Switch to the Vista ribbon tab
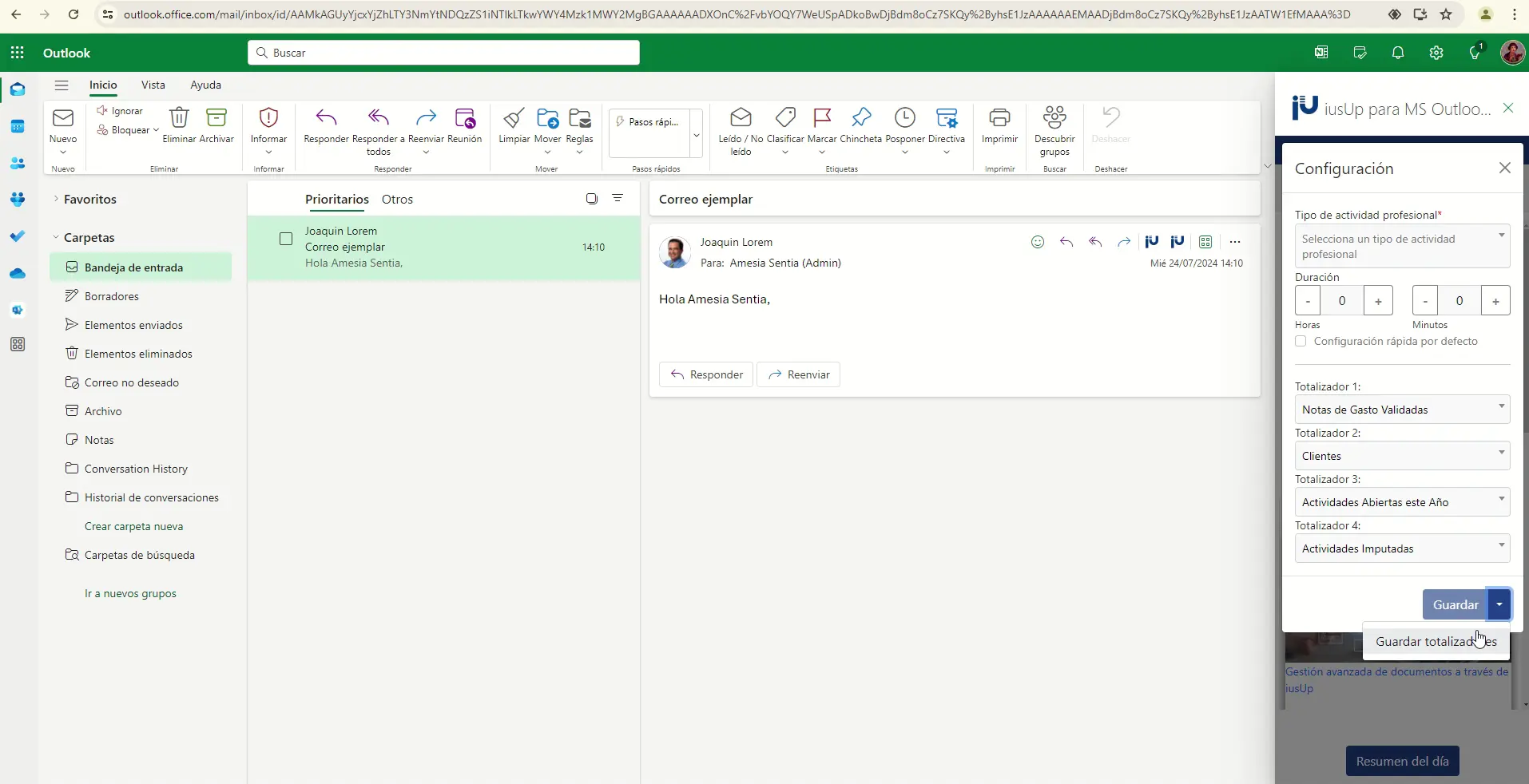Viewport: 1529px width, 784px height. [x=153, y=85]
